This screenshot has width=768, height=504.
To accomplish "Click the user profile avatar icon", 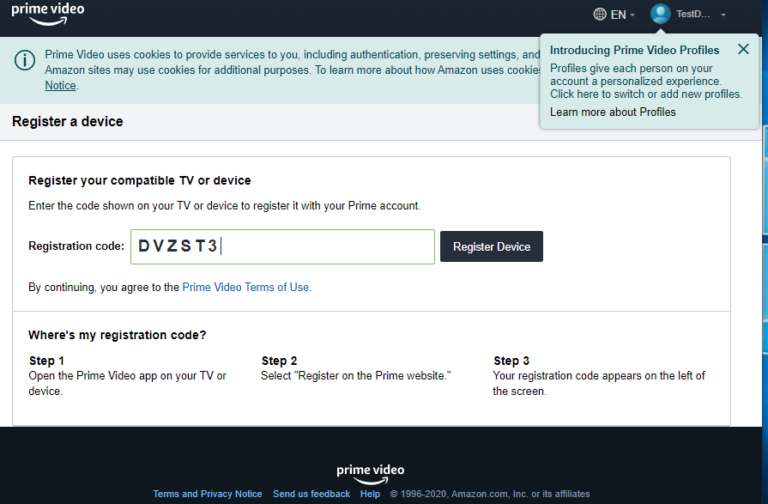I will click(660, 14).
